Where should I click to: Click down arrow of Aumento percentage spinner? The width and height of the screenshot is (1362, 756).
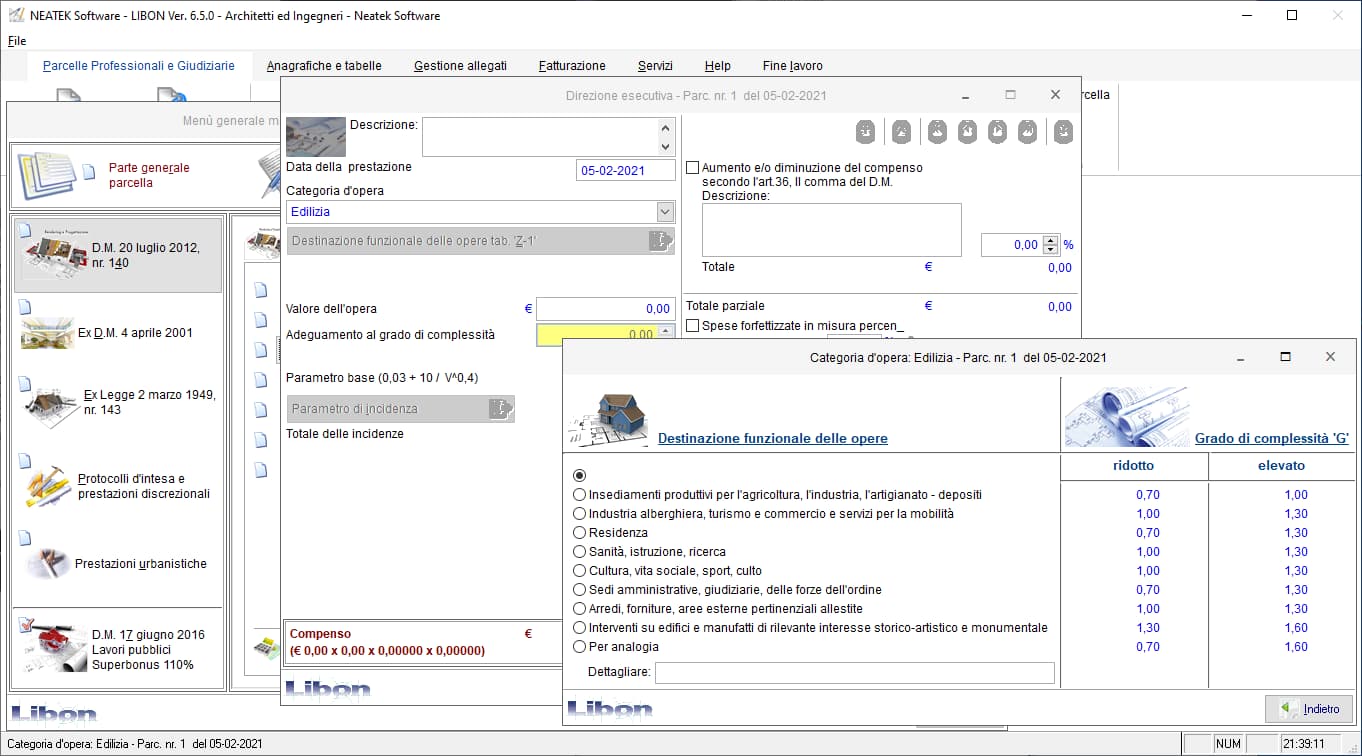coord(1050,248)
